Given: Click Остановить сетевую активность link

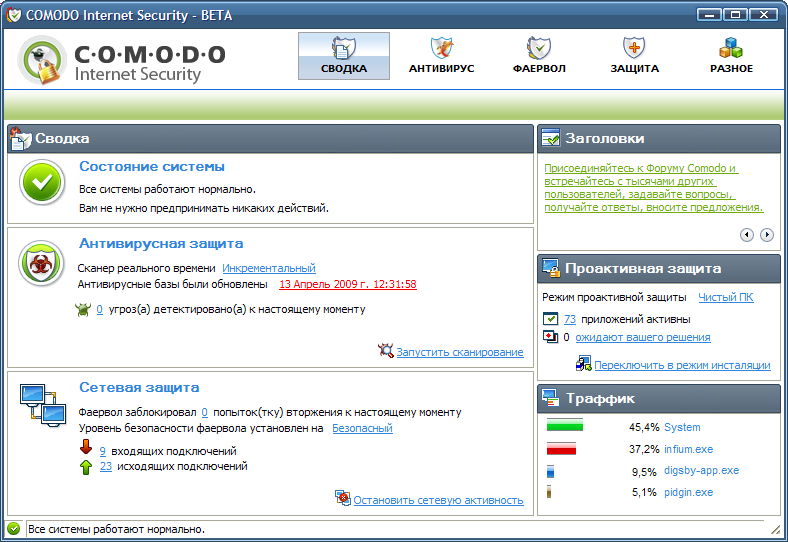Looking at the screenshot, I should coord(438,500).
